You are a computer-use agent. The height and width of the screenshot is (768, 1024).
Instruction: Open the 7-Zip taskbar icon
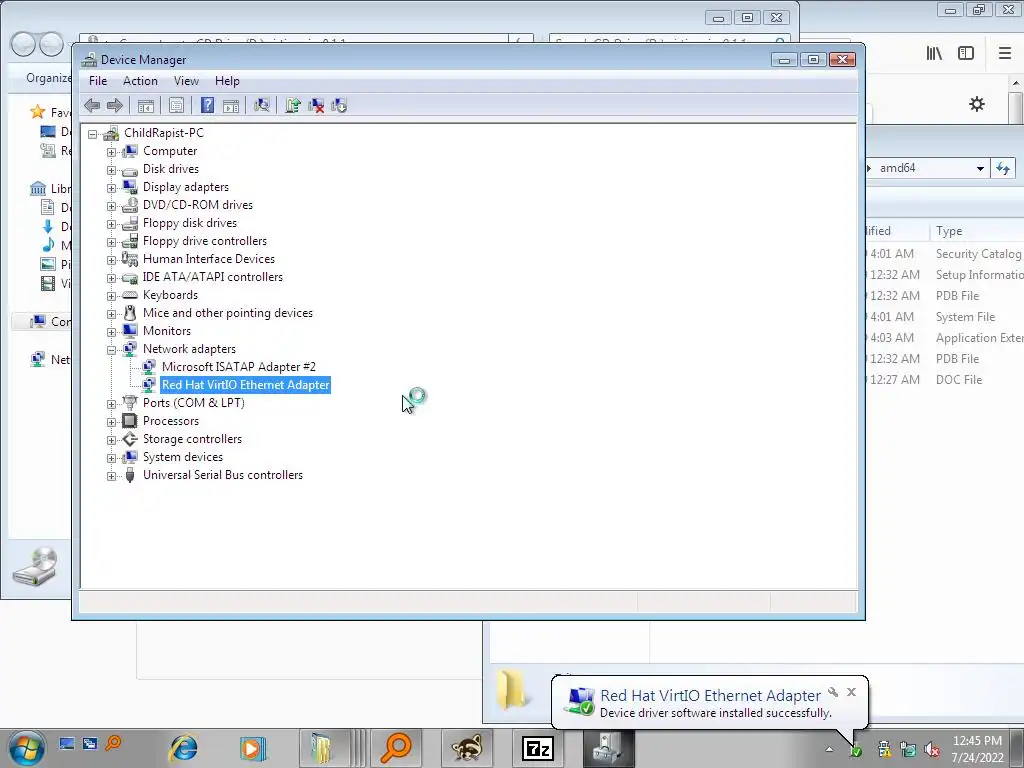(x=537, y=748)
